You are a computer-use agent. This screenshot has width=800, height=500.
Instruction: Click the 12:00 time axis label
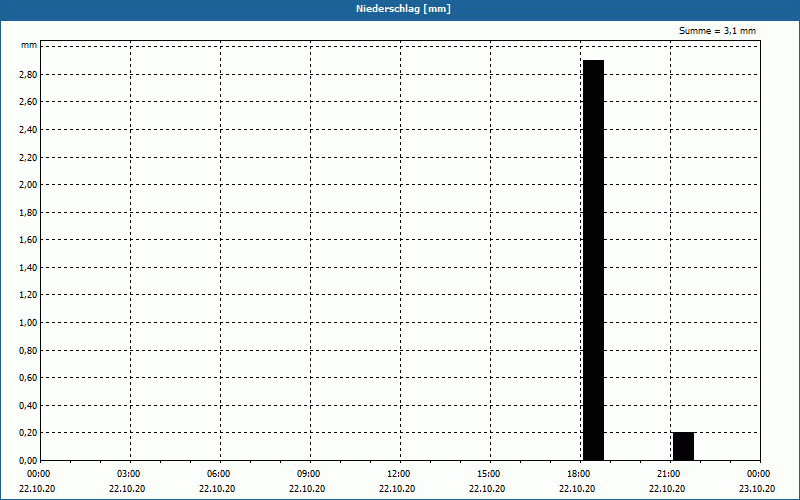point(399,474)
